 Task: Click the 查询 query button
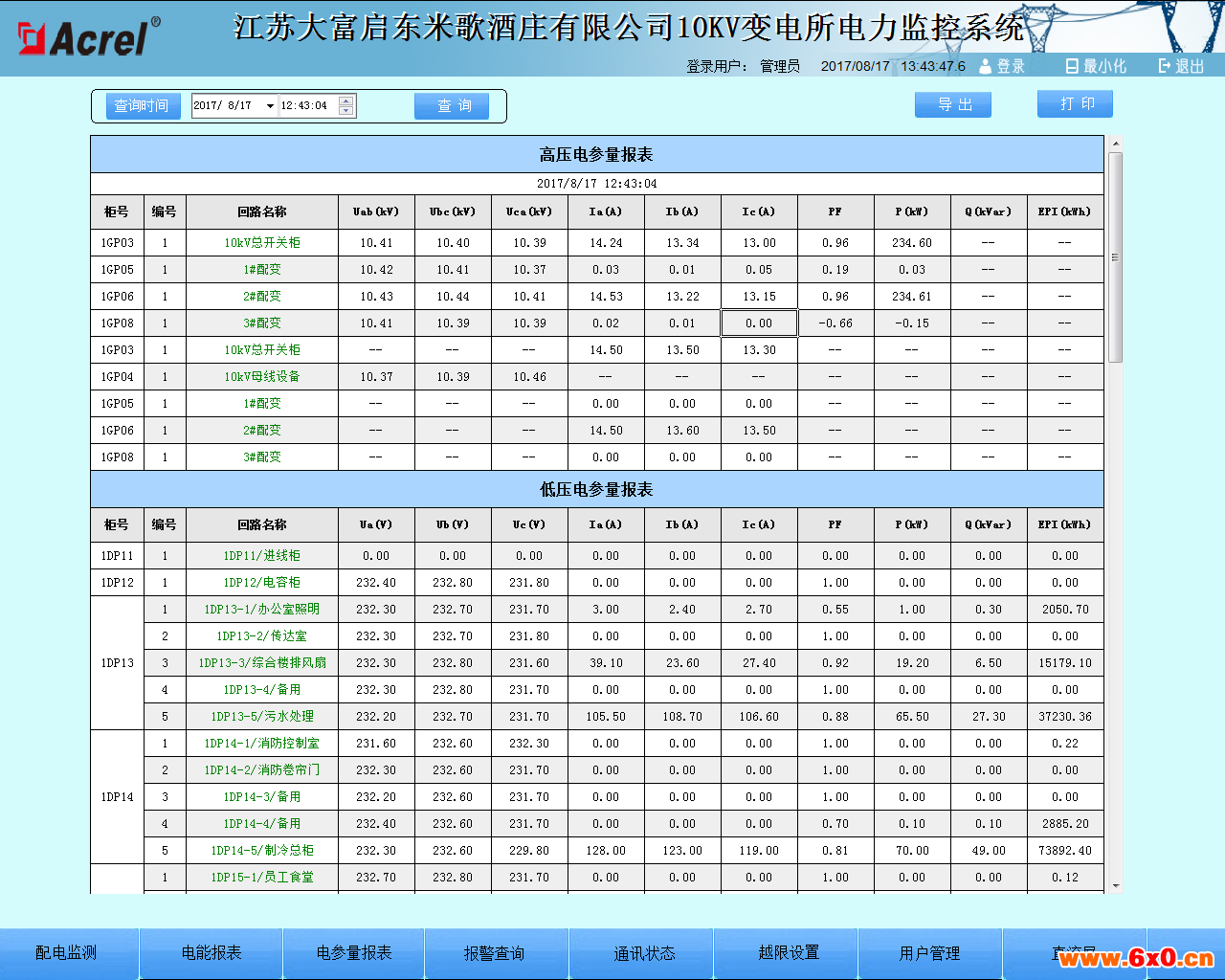click(x=452, y=106)
